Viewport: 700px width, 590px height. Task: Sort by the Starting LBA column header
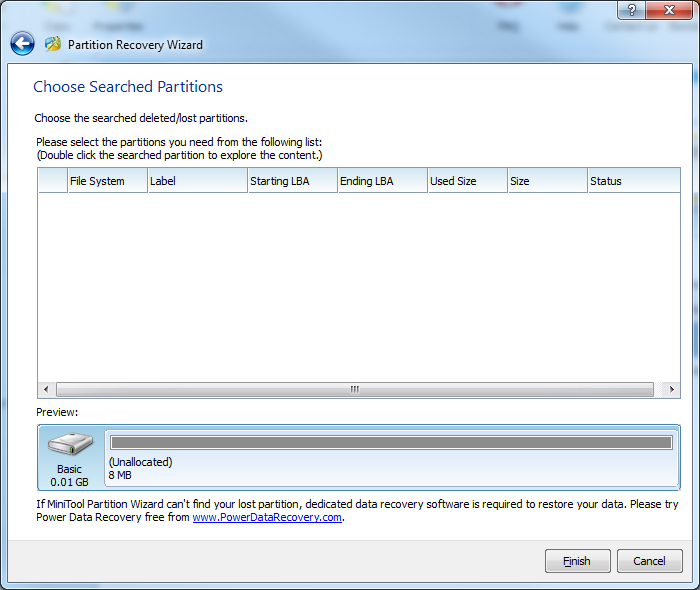coord(292,181)
